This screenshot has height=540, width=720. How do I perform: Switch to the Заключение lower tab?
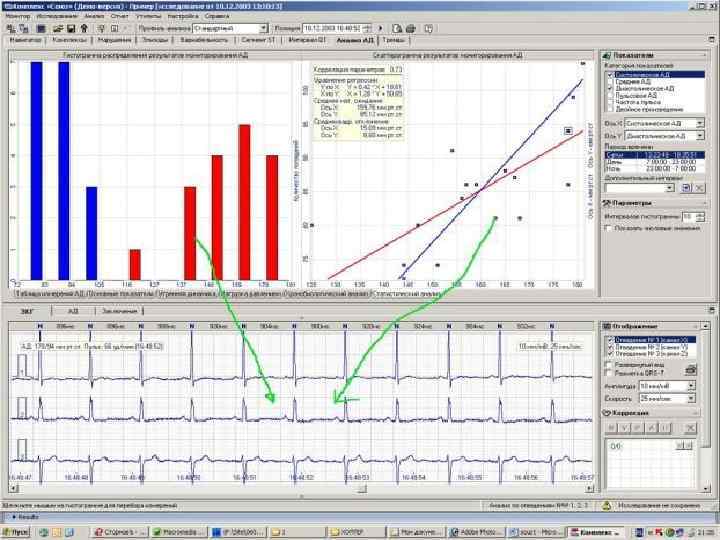click(119, 311)
